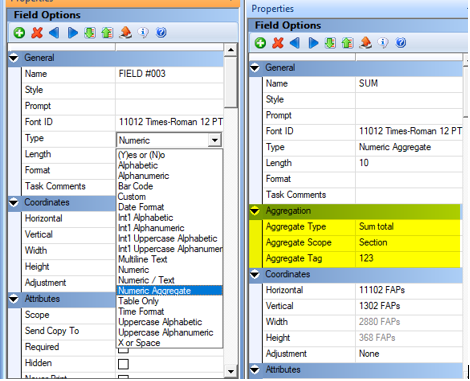
Task: Collapse Attributes section in left panel
Action: pyautogui.click(x=14, y=299)
